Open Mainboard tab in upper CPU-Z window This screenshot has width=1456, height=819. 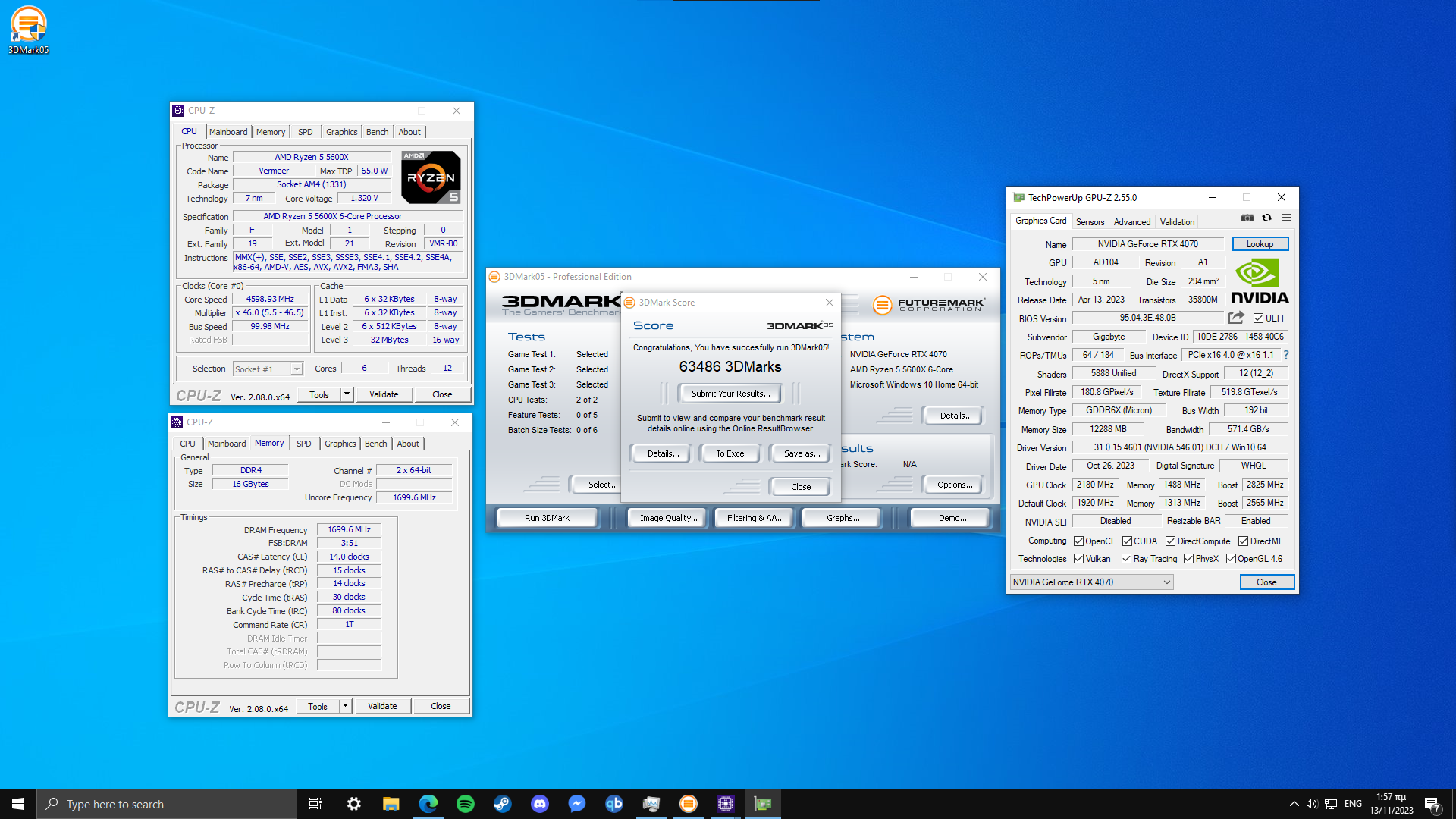(228, 132)
